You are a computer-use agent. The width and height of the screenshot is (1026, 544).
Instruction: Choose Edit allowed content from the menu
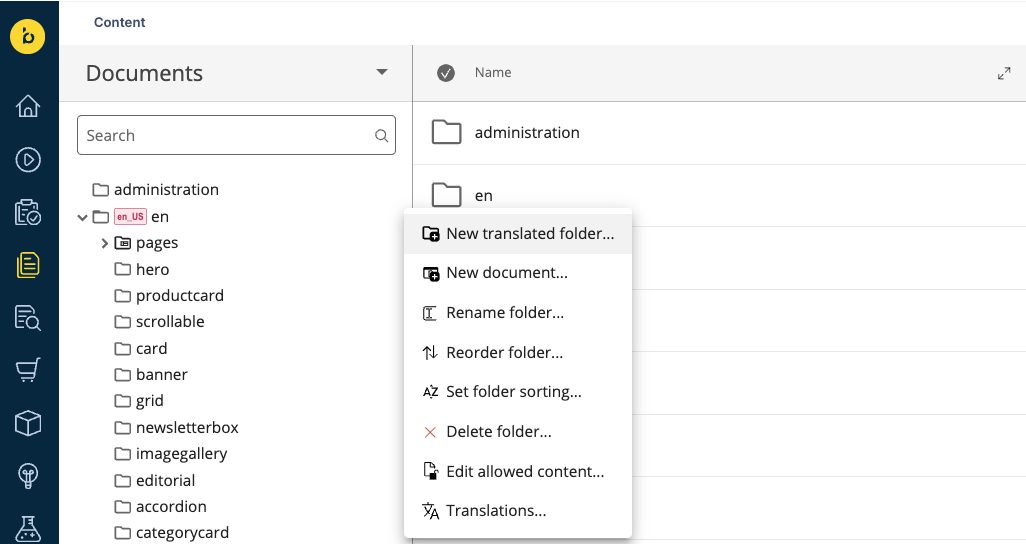[x=518, y=471]
